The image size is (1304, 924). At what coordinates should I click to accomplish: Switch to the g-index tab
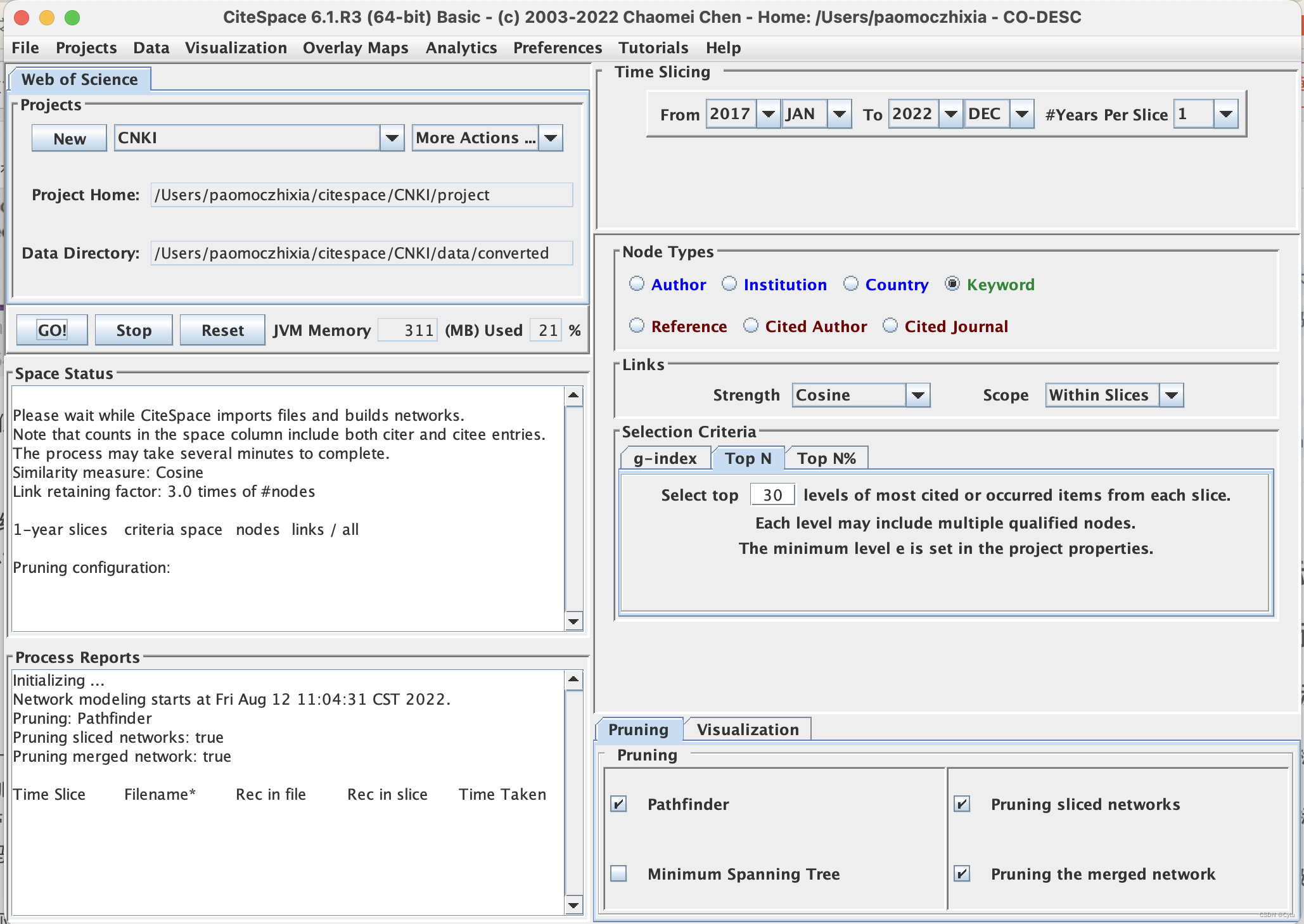pyautogui.click(x=665, y=458)
